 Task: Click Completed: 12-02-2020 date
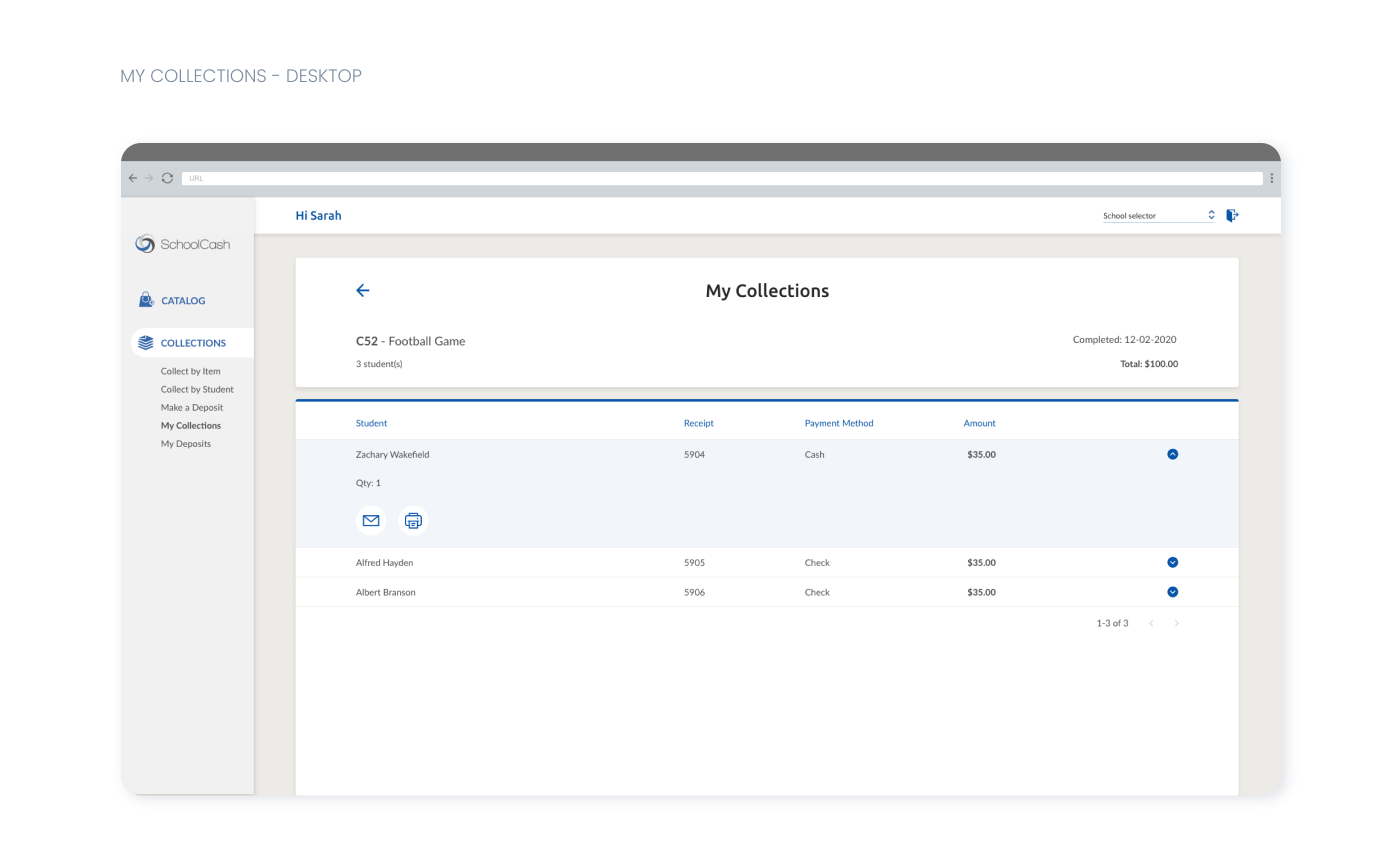pyautogui.click(x=1125, y=340)
